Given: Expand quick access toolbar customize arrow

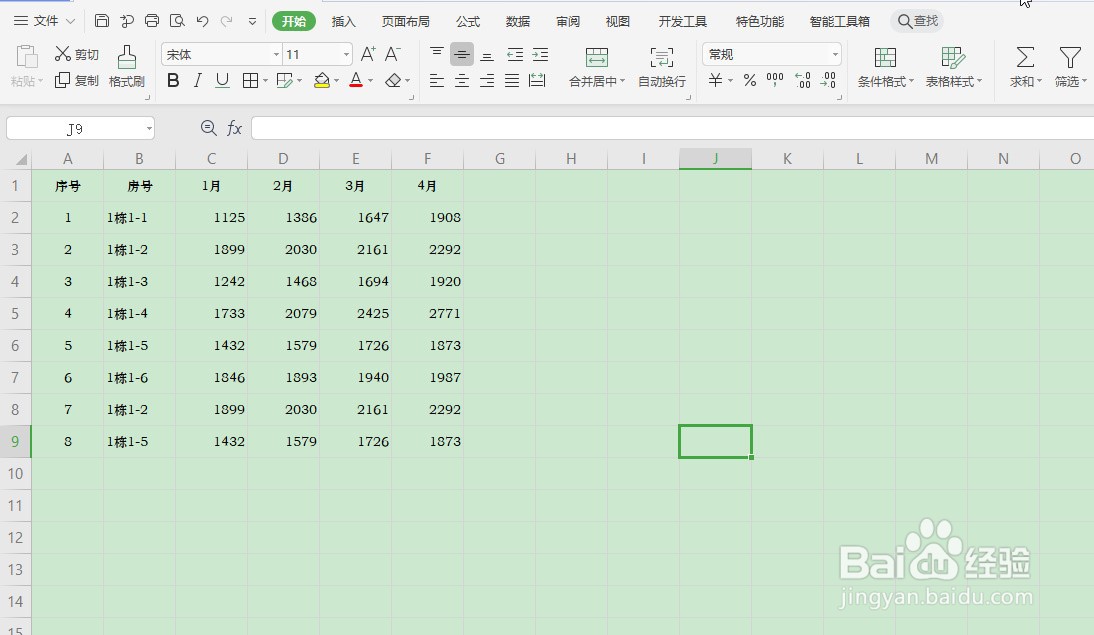Looking at the screenshot, I should tap(253, 22).
